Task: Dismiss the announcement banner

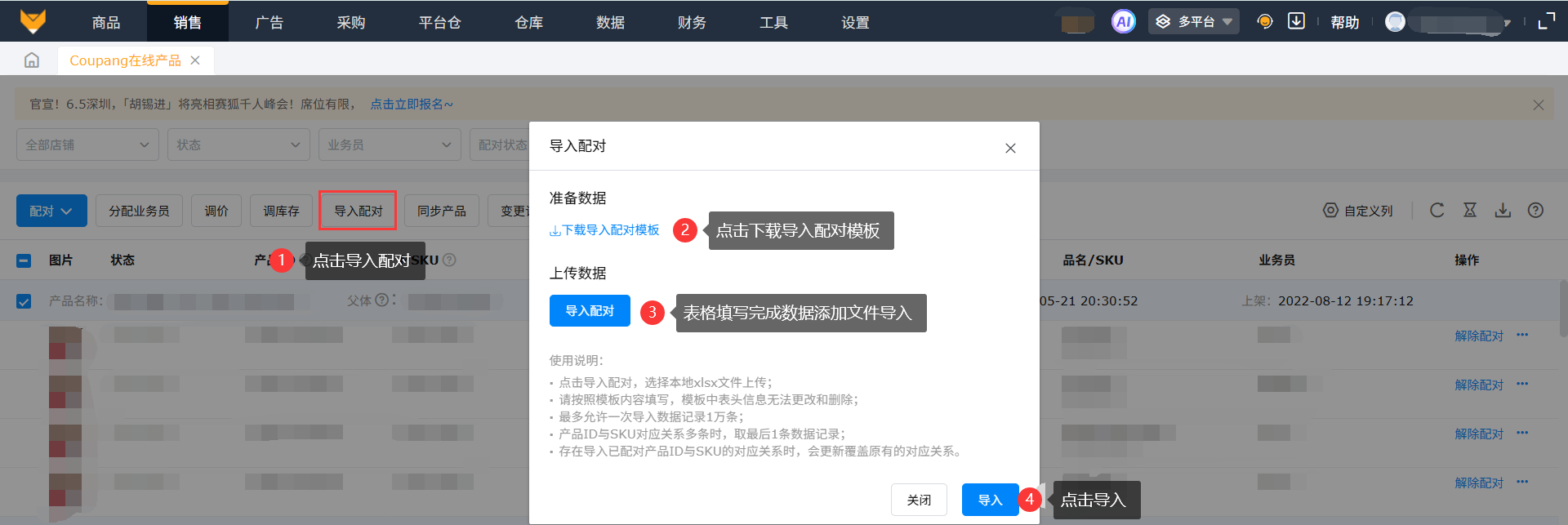Action: 1539,105
